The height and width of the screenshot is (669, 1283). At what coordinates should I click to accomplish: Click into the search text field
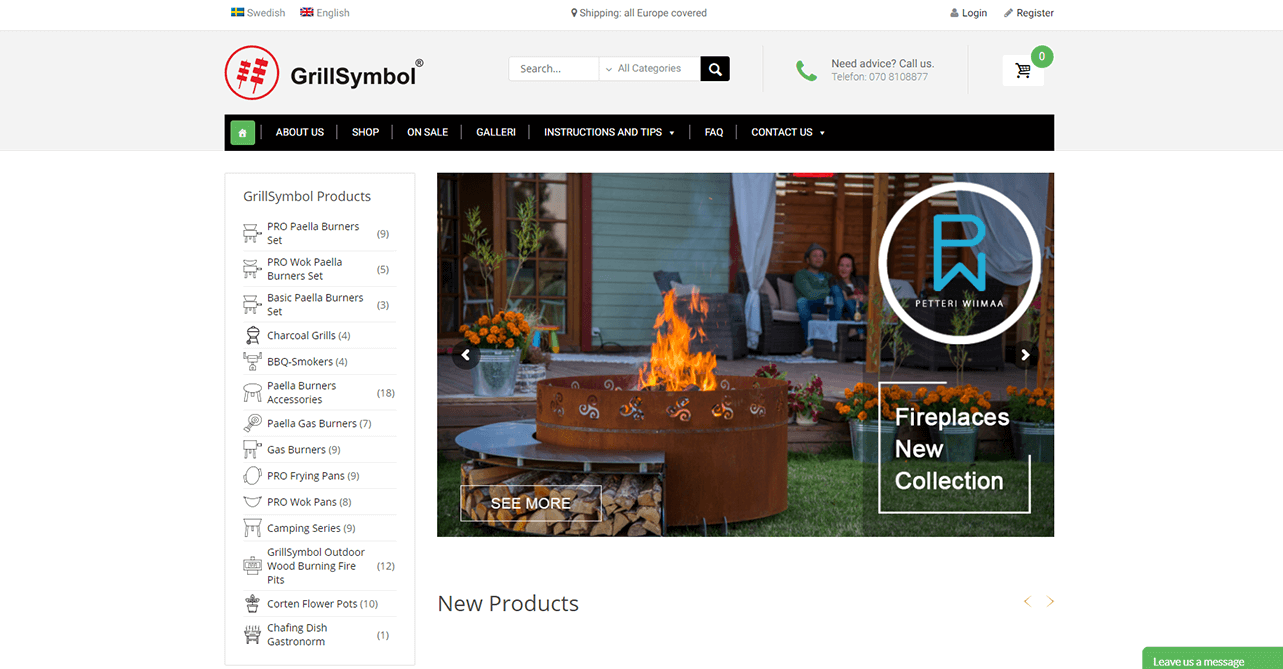554,69
